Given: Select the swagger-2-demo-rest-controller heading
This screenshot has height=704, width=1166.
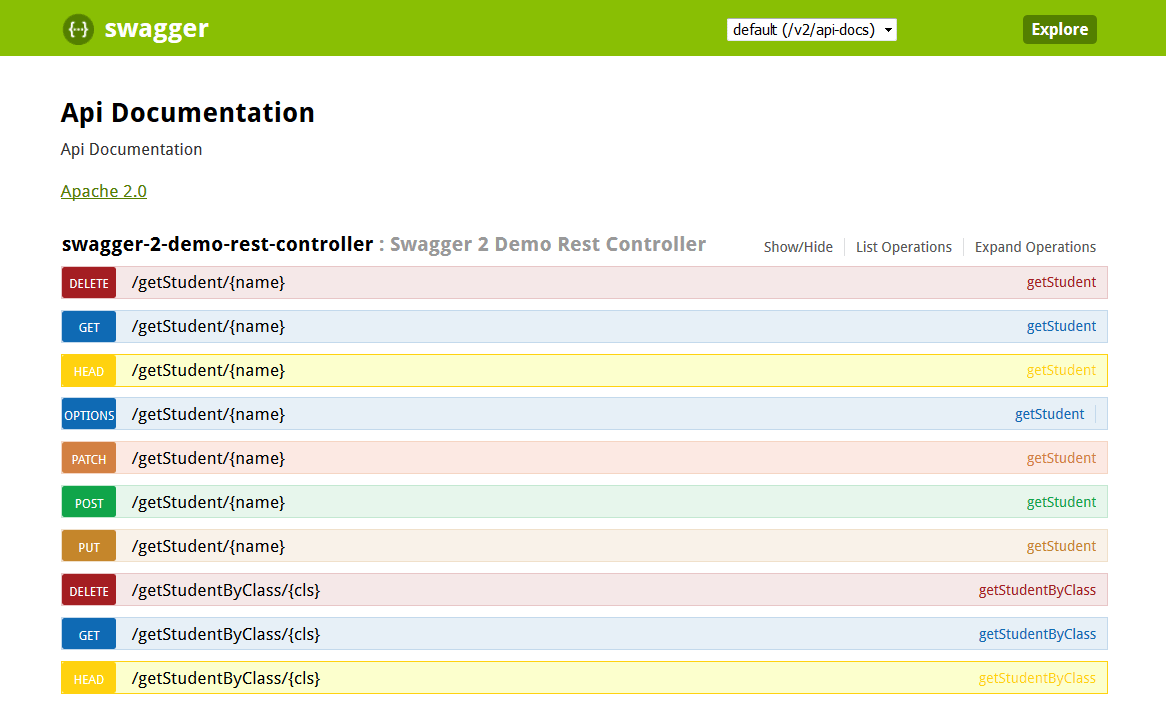Looking at the screenshot, I should [216, 243].
